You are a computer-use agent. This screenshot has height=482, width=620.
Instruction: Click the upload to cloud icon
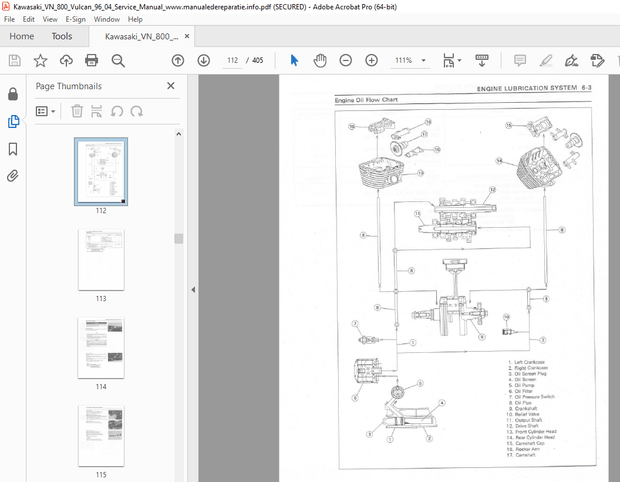(66, 60)
